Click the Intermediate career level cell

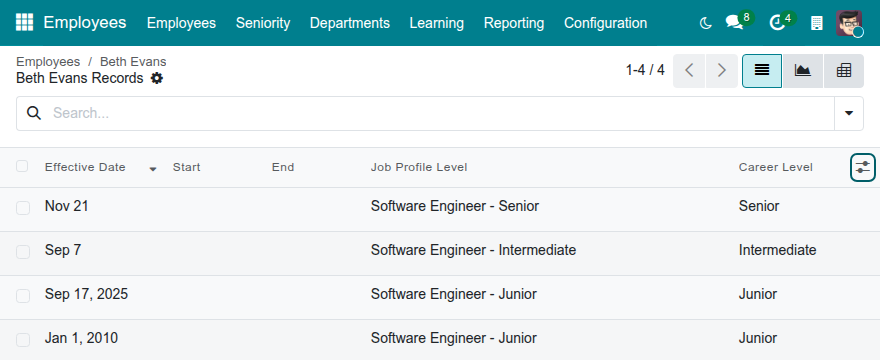(x=777, y=250)
